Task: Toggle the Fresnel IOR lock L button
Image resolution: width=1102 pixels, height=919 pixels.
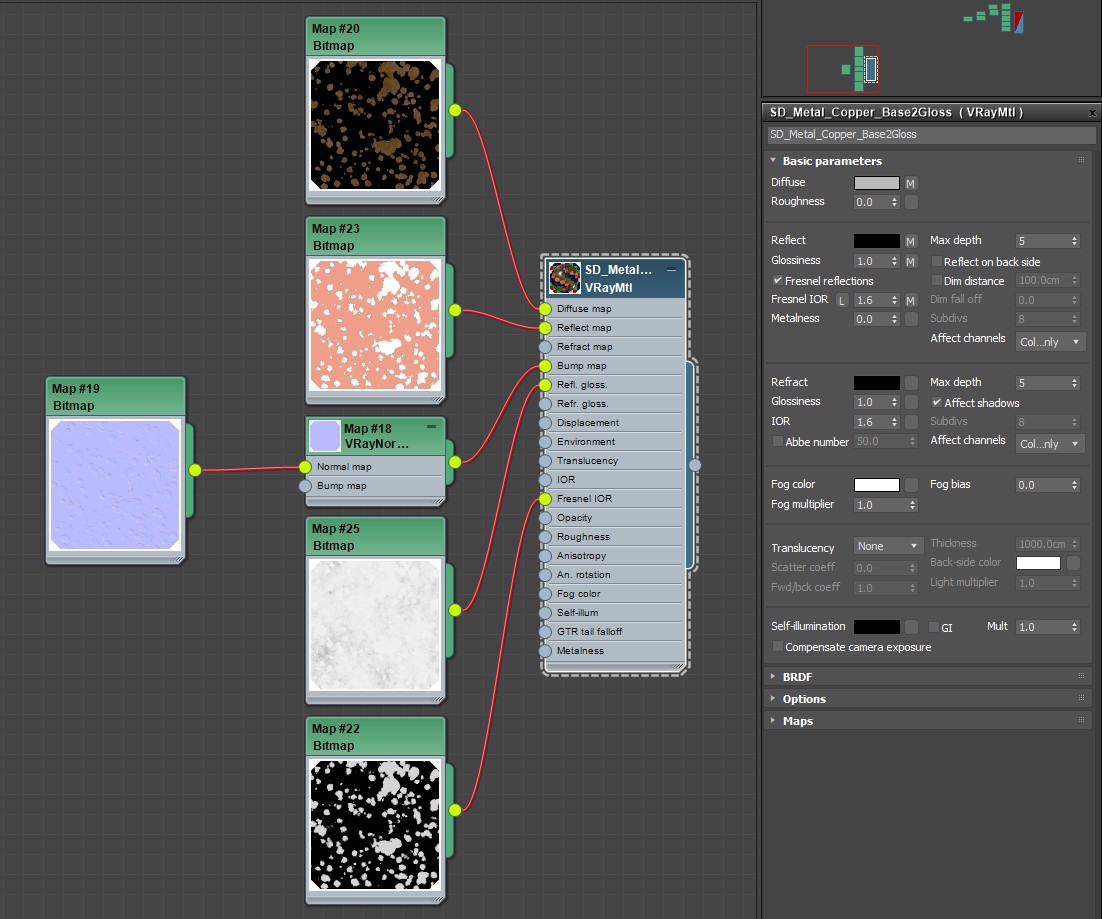Action: pos(842,301)
